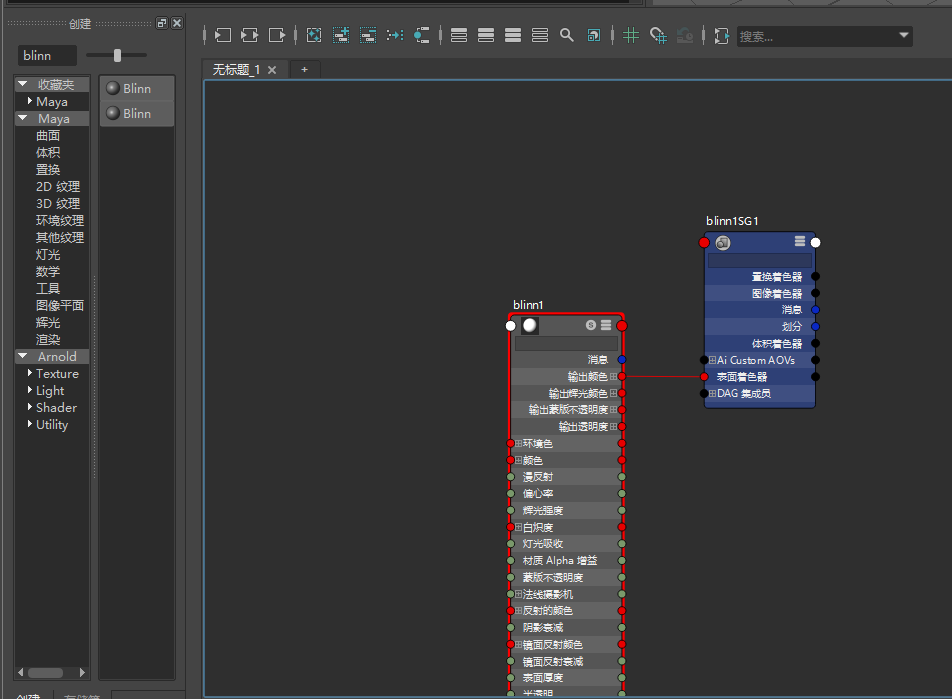This screenshot has height=699, width=952.
Task: Float the 创建 panel with undock icon
Action: 162,23
